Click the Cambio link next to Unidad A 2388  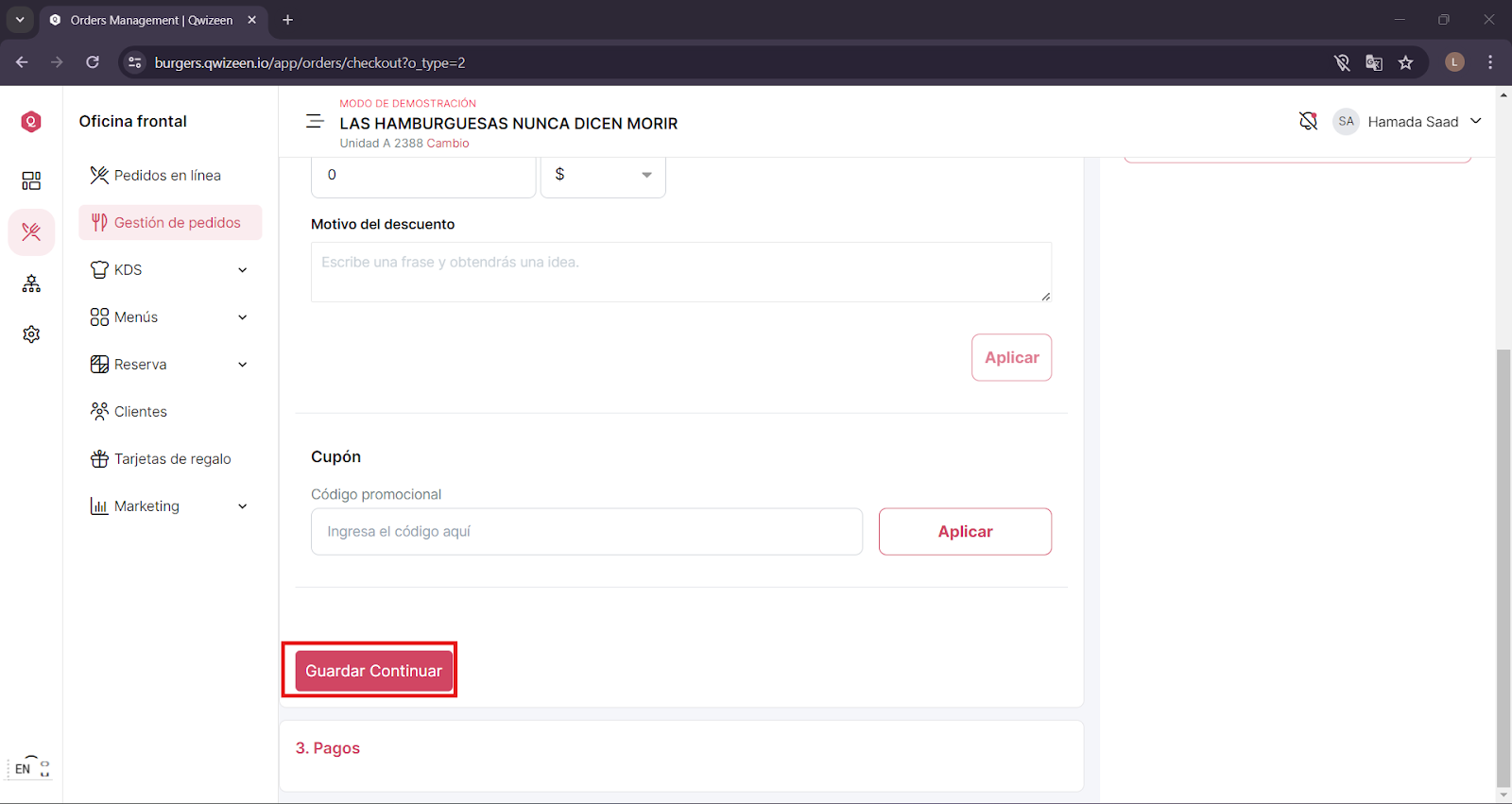(448, 144)
